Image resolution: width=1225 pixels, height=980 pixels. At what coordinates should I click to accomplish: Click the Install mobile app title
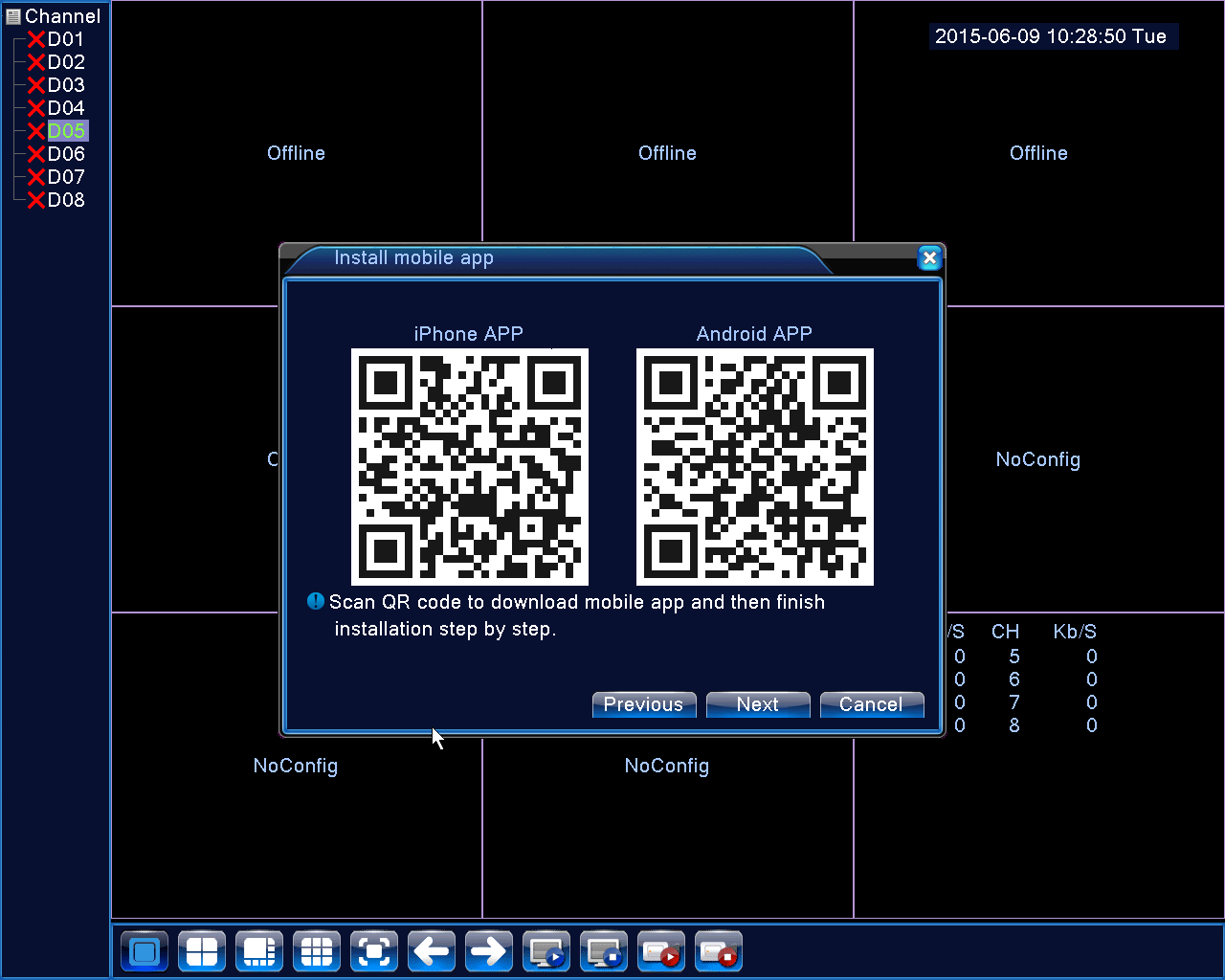point(413,257)
